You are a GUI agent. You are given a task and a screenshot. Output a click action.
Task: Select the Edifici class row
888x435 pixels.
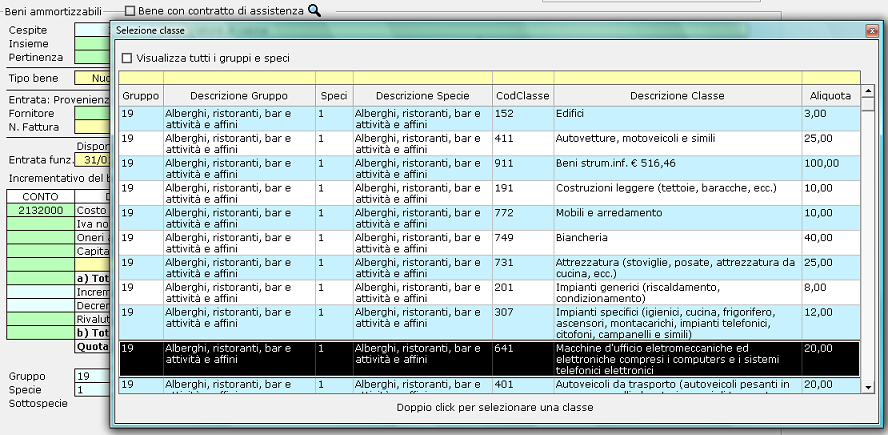pyautogui.click(x=489, y=119)
